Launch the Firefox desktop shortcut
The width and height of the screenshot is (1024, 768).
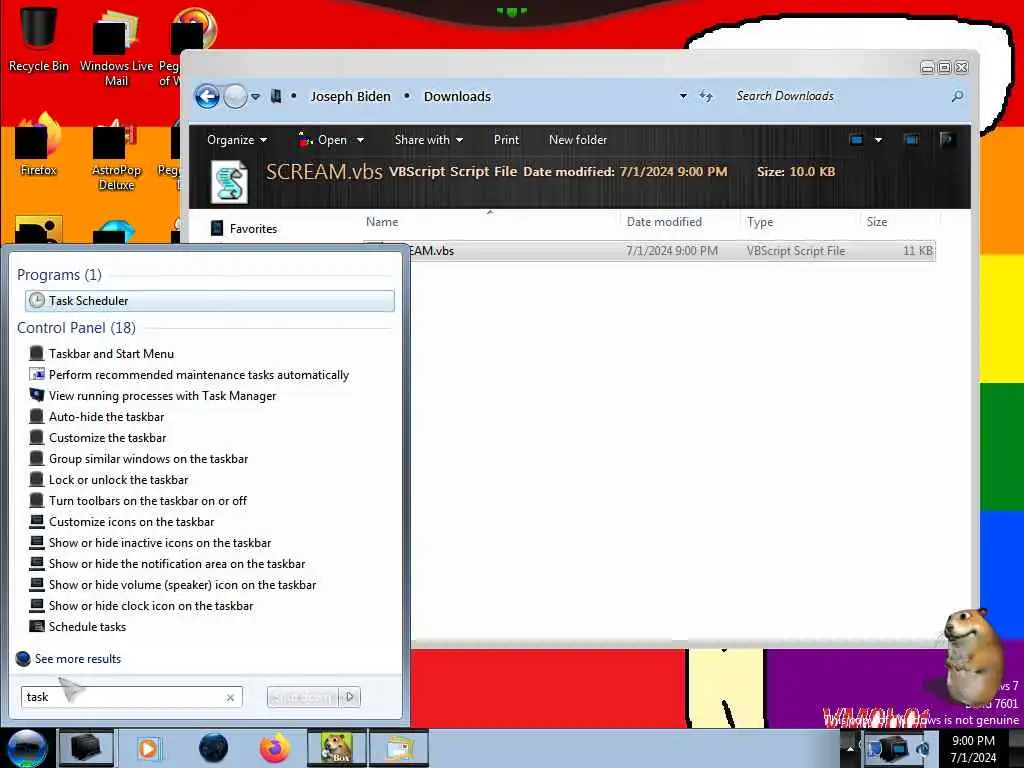click(x=38, y=145)
